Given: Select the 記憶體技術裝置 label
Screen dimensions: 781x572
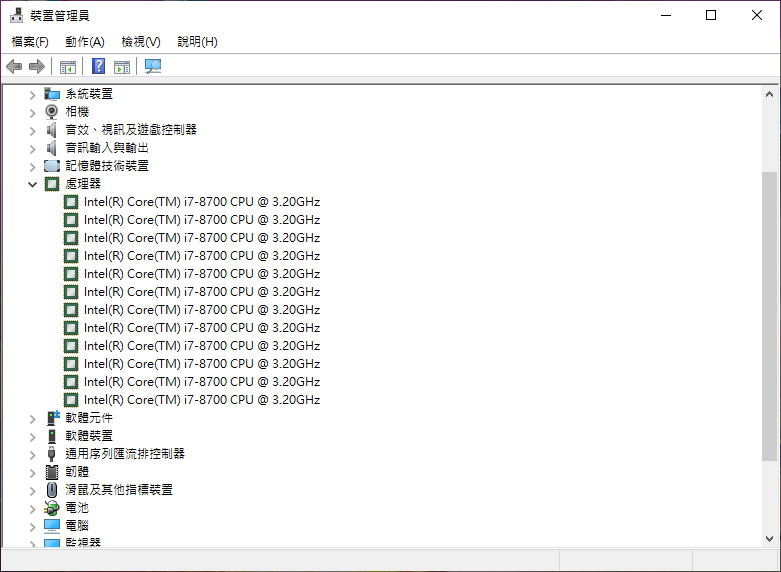Looking at the screenshot, I should tap(107, 165).
